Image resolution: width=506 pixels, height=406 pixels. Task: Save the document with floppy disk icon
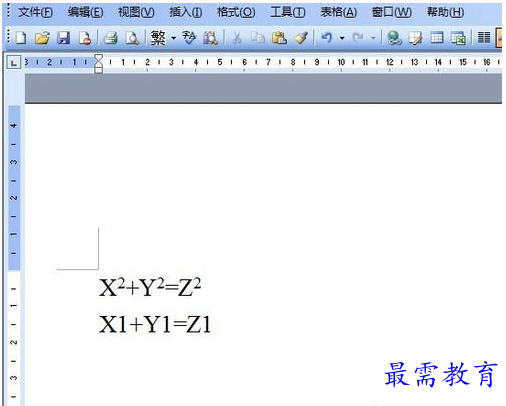(63, 38)
